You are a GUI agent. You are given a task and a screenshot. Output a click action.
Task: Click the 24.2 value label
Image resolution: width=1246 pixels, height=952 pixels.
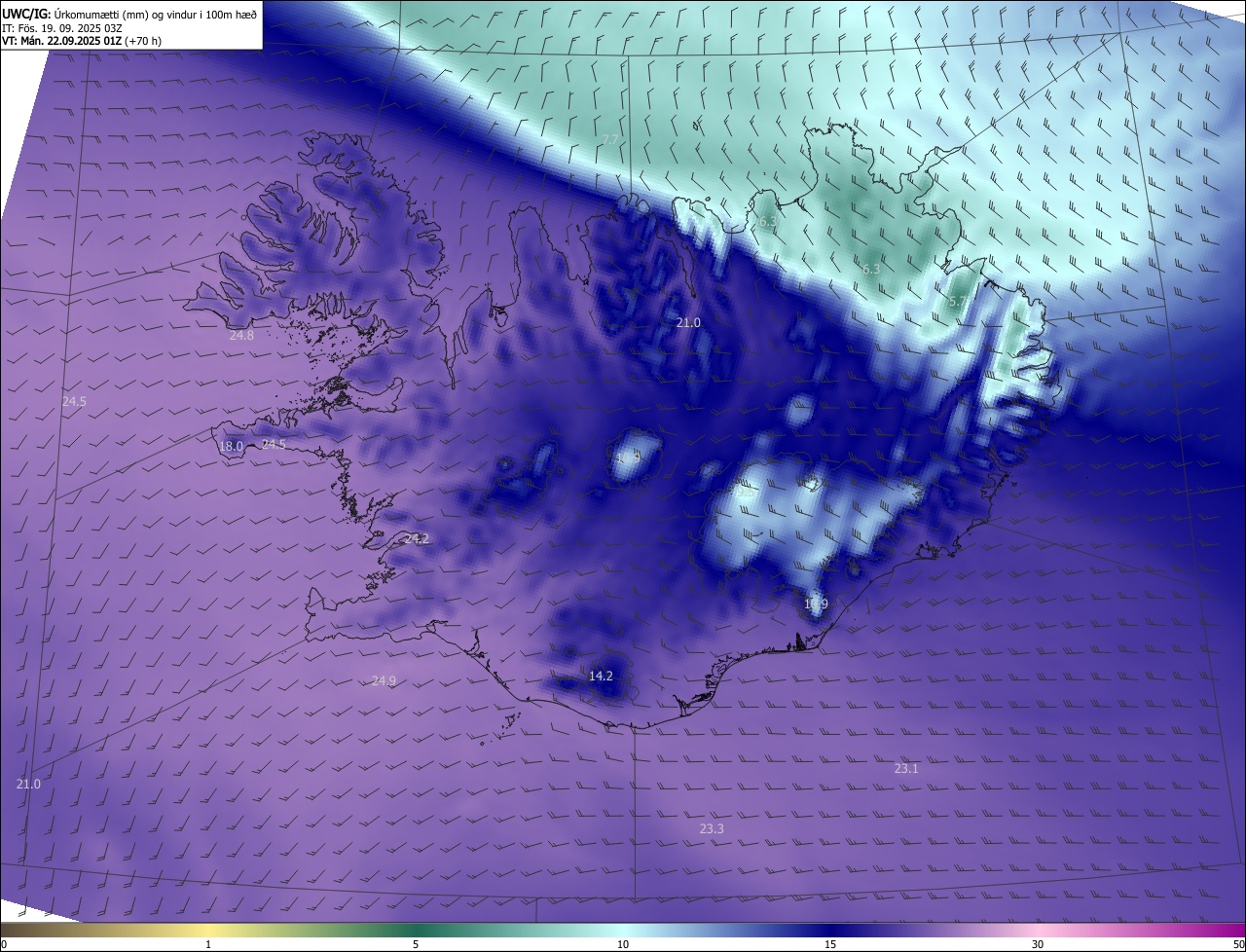[417, 539]
